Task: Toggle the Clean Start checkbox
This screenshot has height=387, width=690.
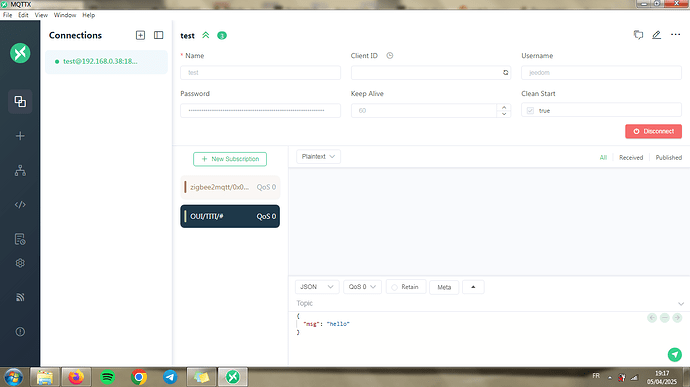Action: [x=530, y=111]
